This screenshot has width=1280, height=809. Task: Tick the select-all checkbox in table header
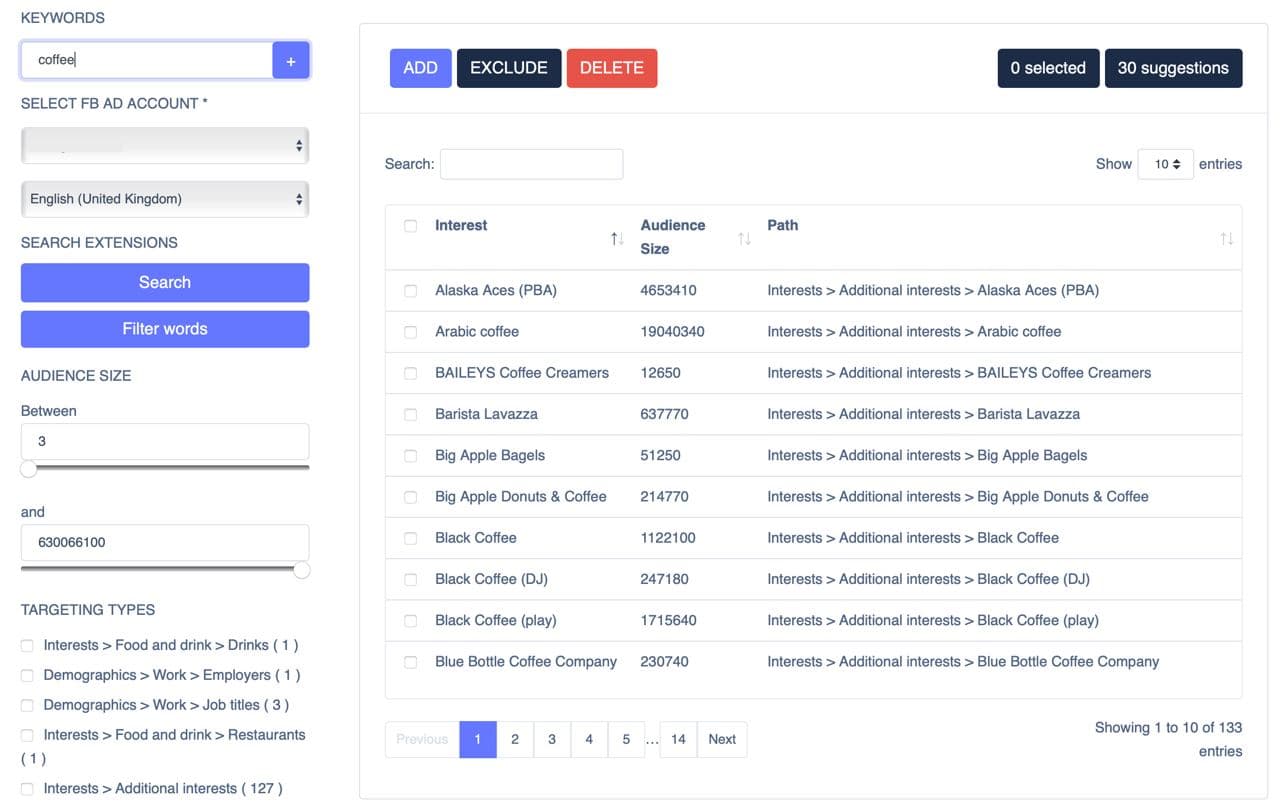point(410,226)
